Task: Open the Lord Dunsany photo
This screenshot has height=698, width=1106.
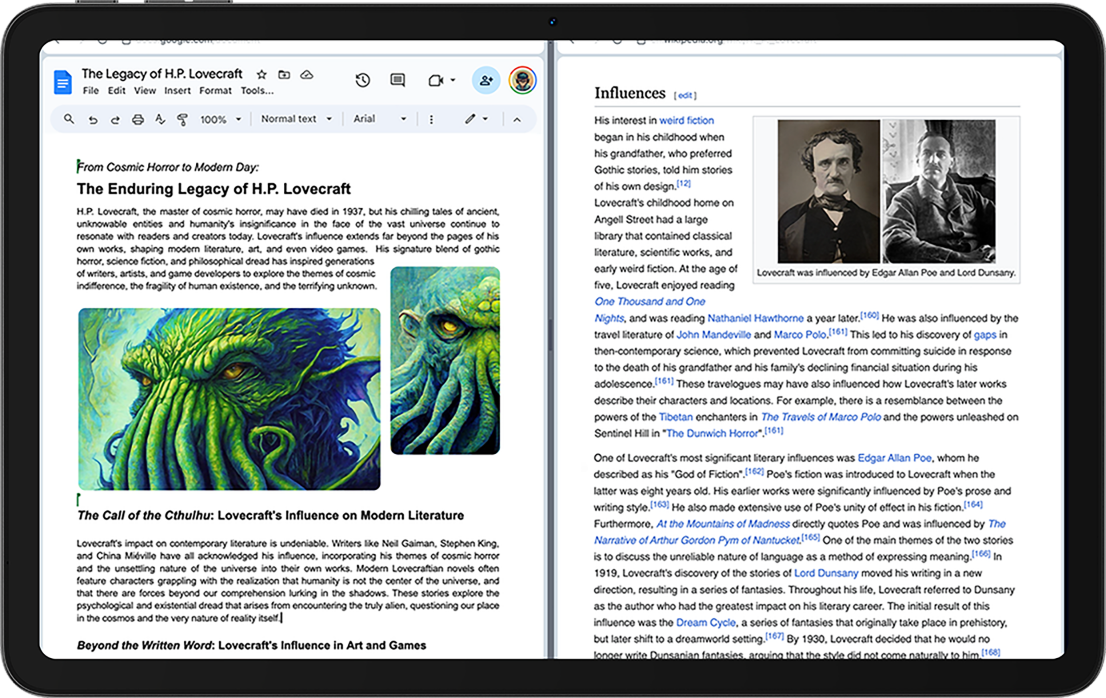Action: click(939, 191)
